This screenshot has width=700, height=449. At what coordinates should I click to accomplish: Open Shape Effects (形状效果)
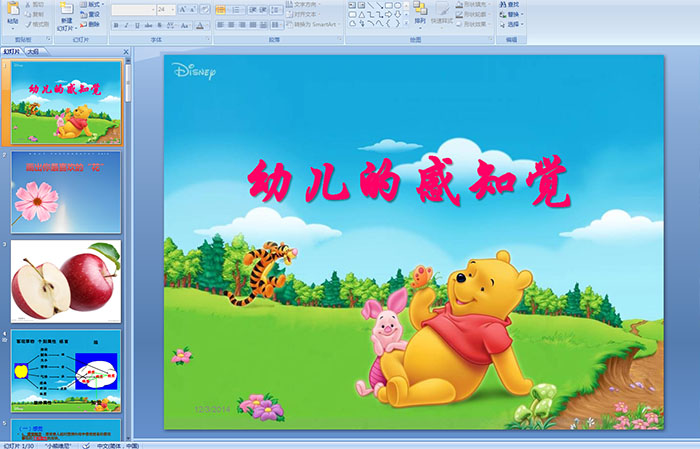pos(474,24)
